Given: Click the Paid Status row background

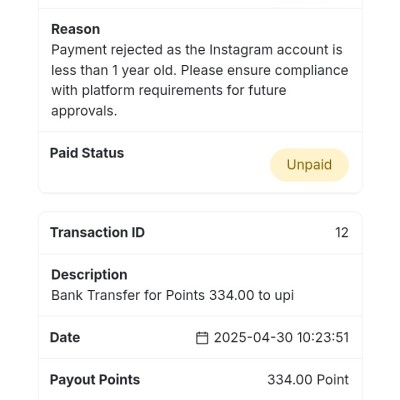Looking at the screenshot, I should [200, 162].
